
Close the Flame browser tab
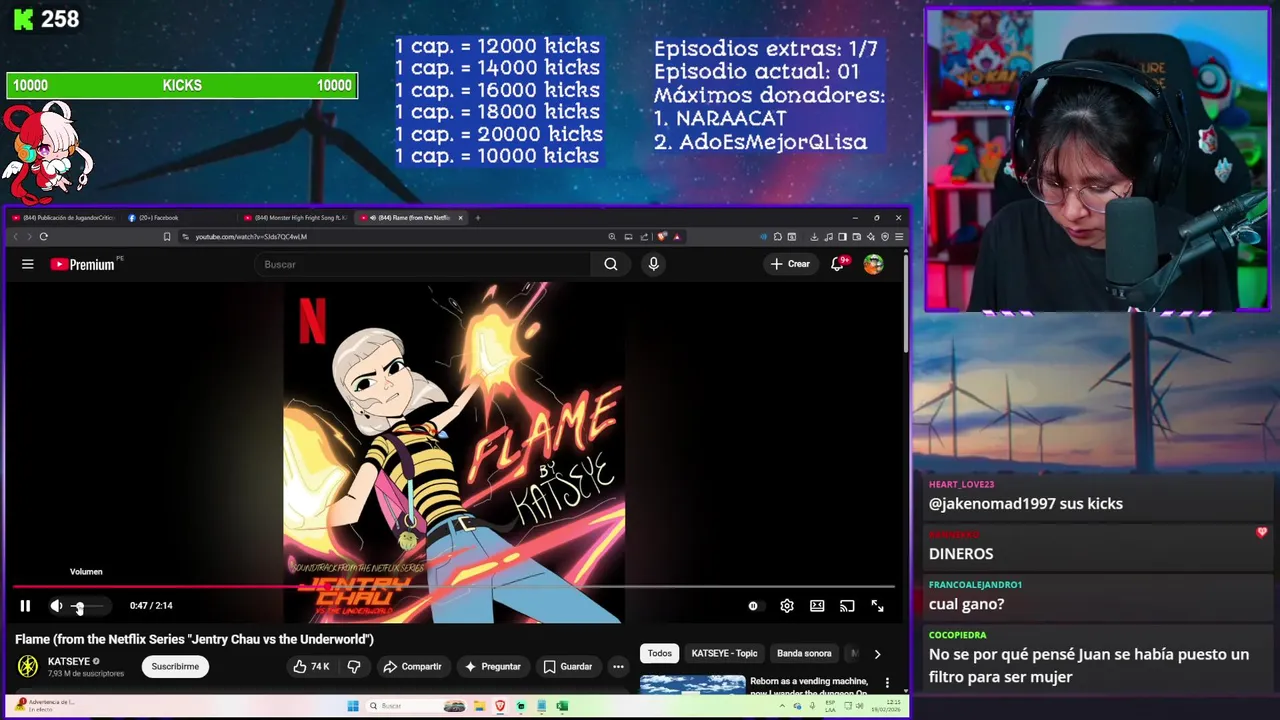pos(460,217)
